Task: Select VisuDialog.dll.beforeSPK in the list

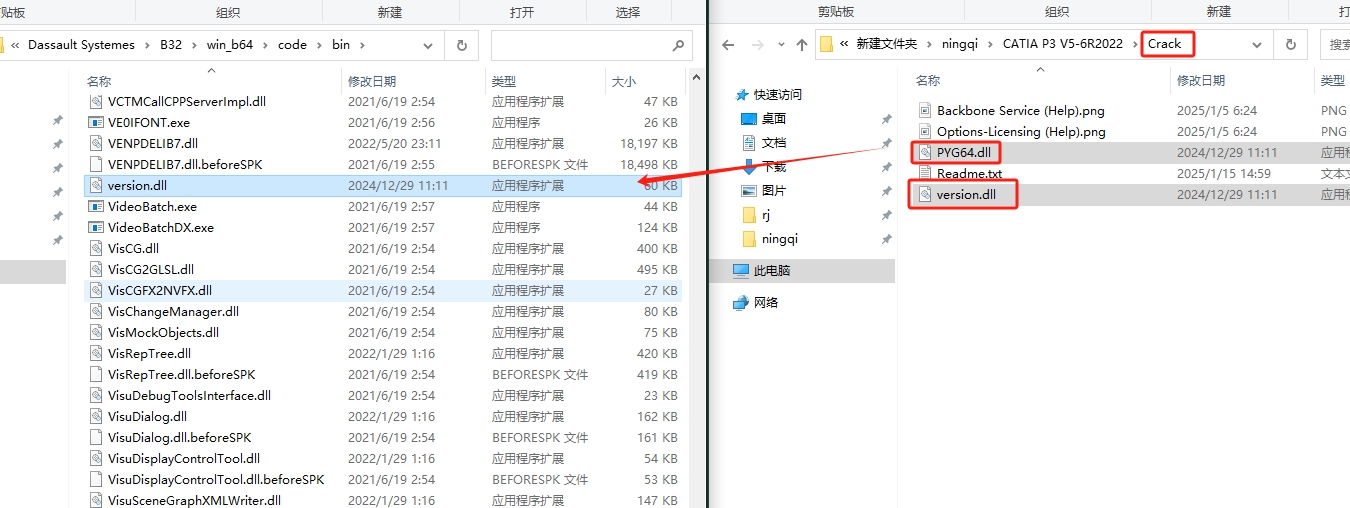Action: point(179,437)
